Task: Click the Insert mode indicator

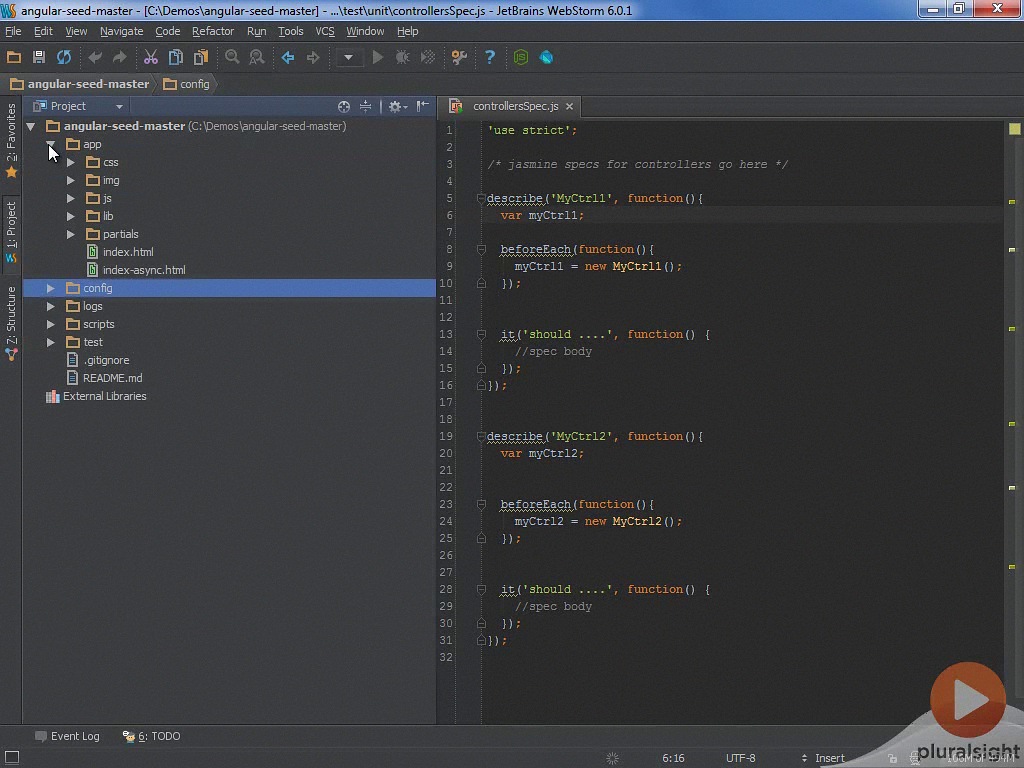Action: point(829,758)
